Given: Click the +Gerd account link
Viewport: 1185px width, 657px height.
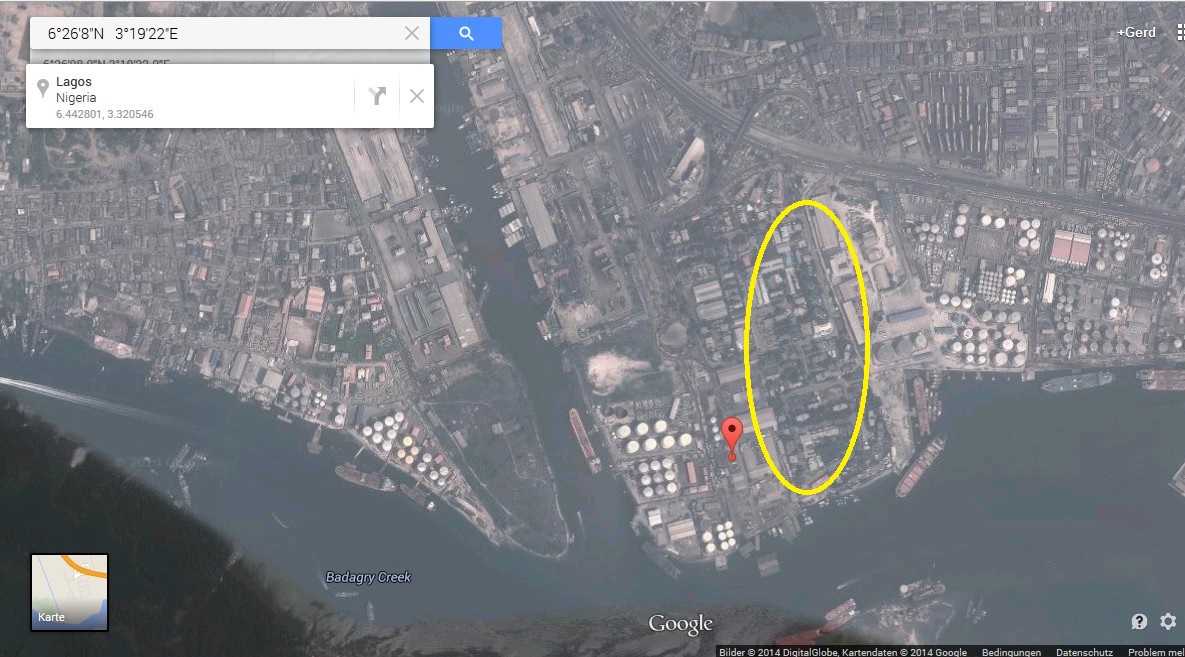Looking at the screenshot, I should tap(1137, 32).
